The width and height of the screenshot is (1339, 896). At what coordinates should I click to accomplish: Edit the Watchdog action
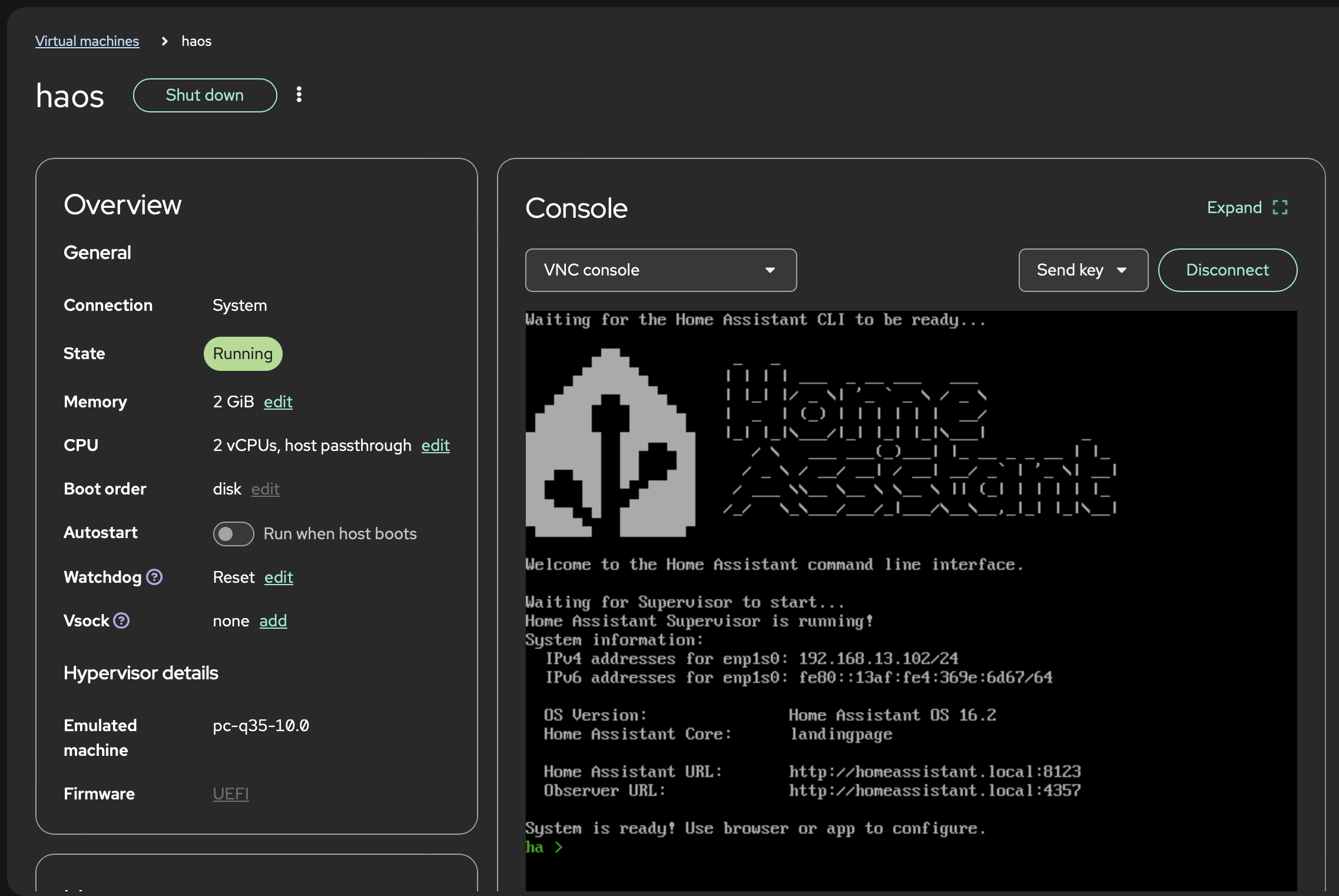[279, 577]
